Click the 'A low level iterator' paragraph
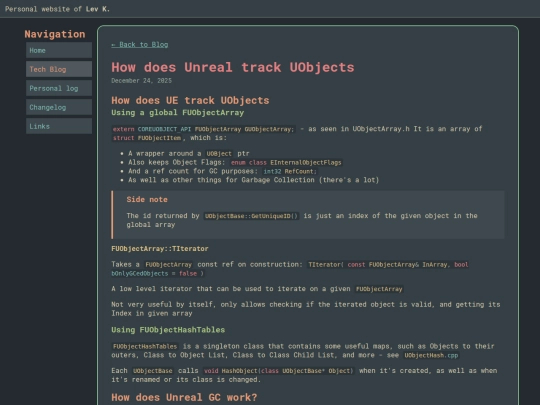This screenshot has height=405, width=540. coord(257,289)
